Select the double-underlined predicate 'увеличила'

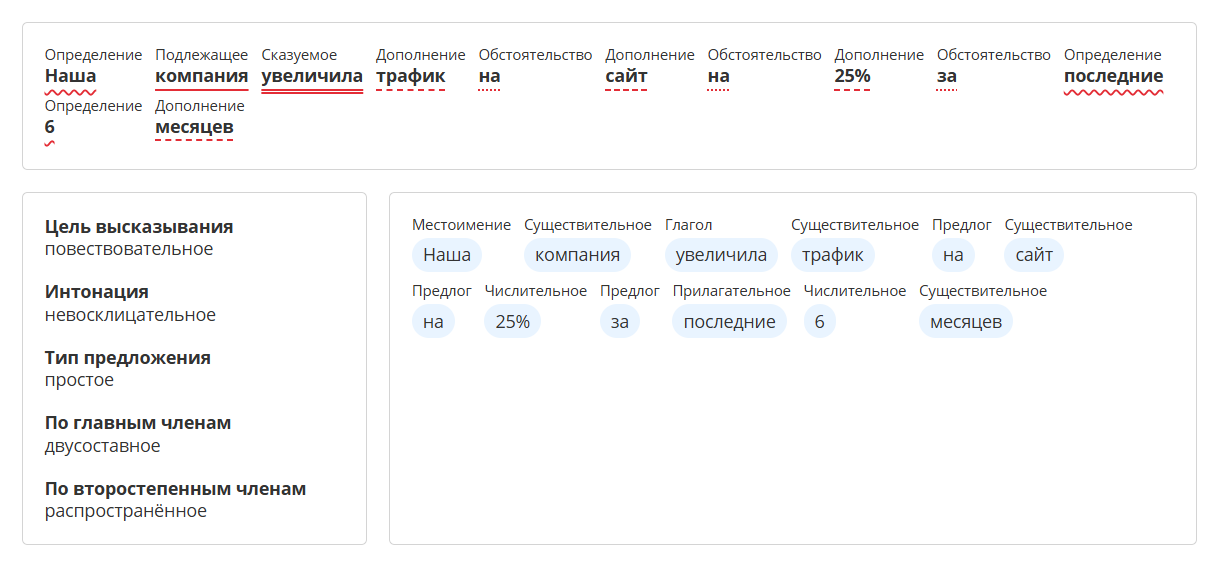pos(312,76)
